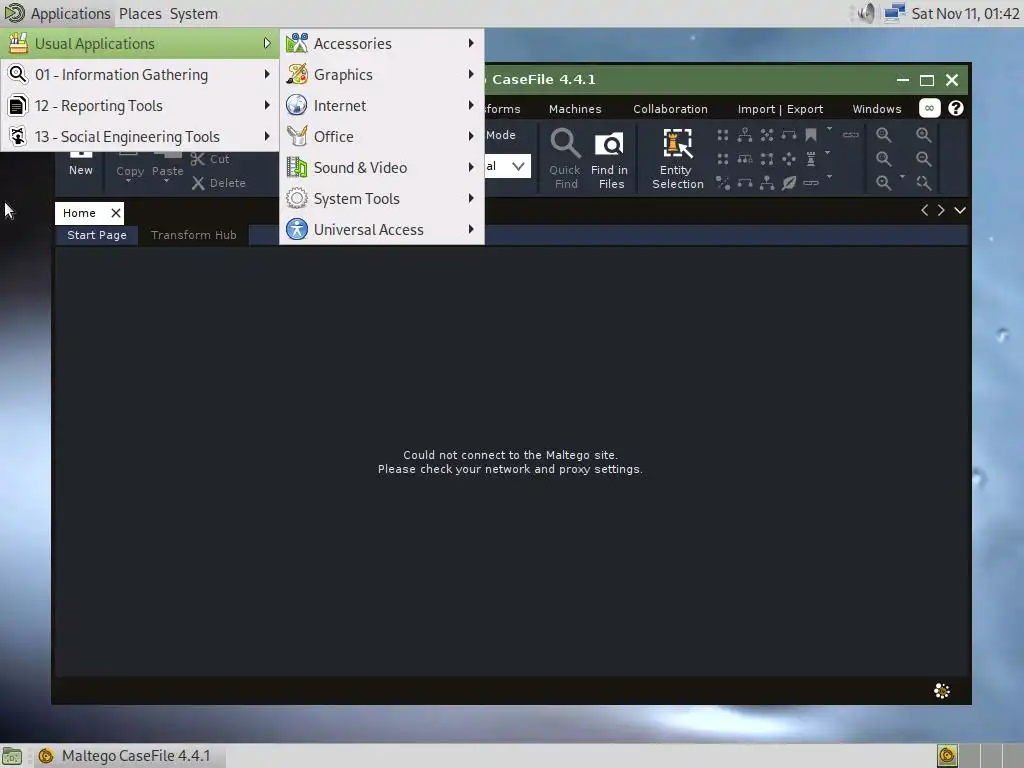Open 01 - Information Gathering submenu
The image size is (1024, 768).
140,74
